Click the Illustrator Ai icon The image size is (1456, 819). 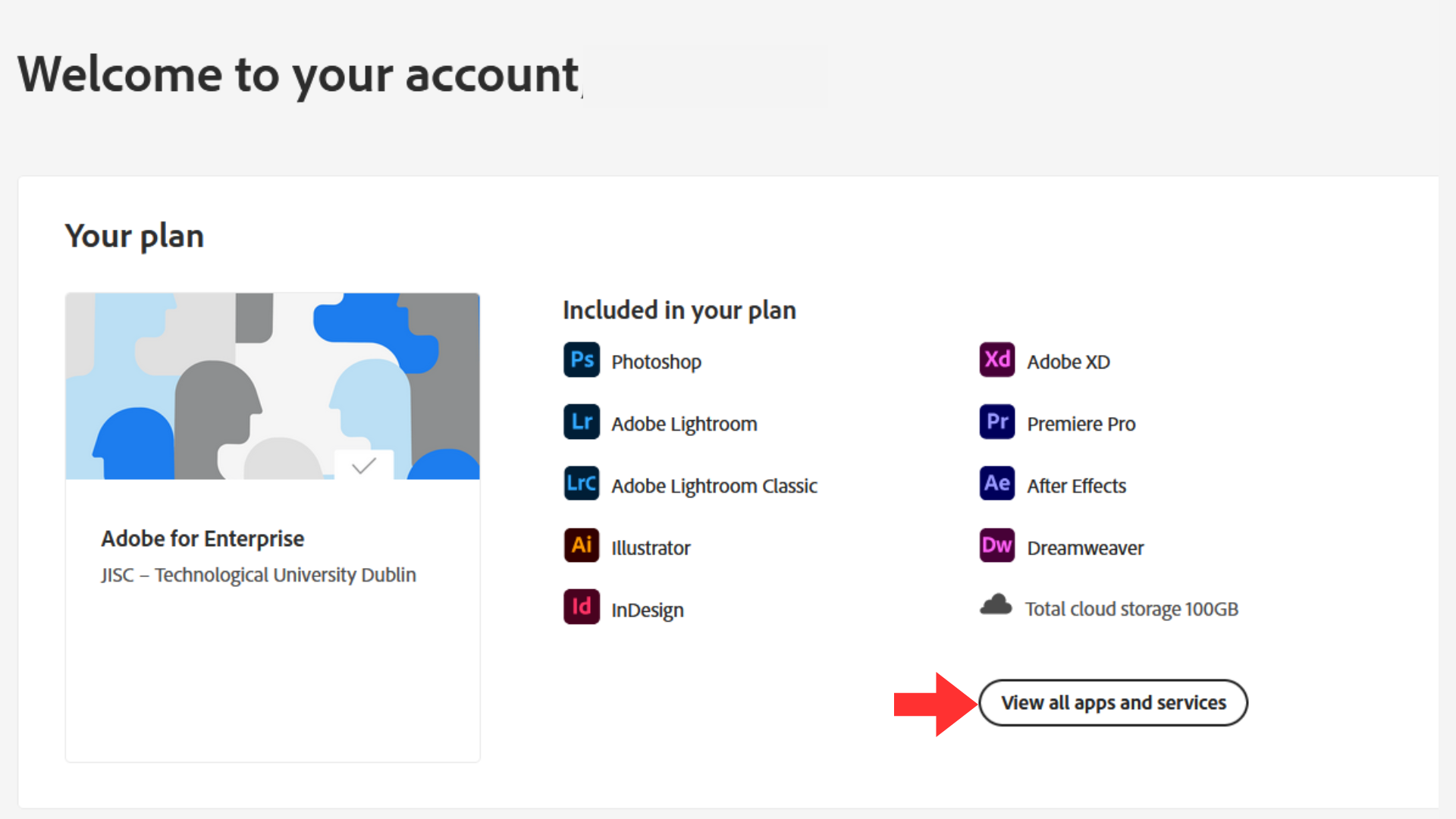[x=582, y=546]
